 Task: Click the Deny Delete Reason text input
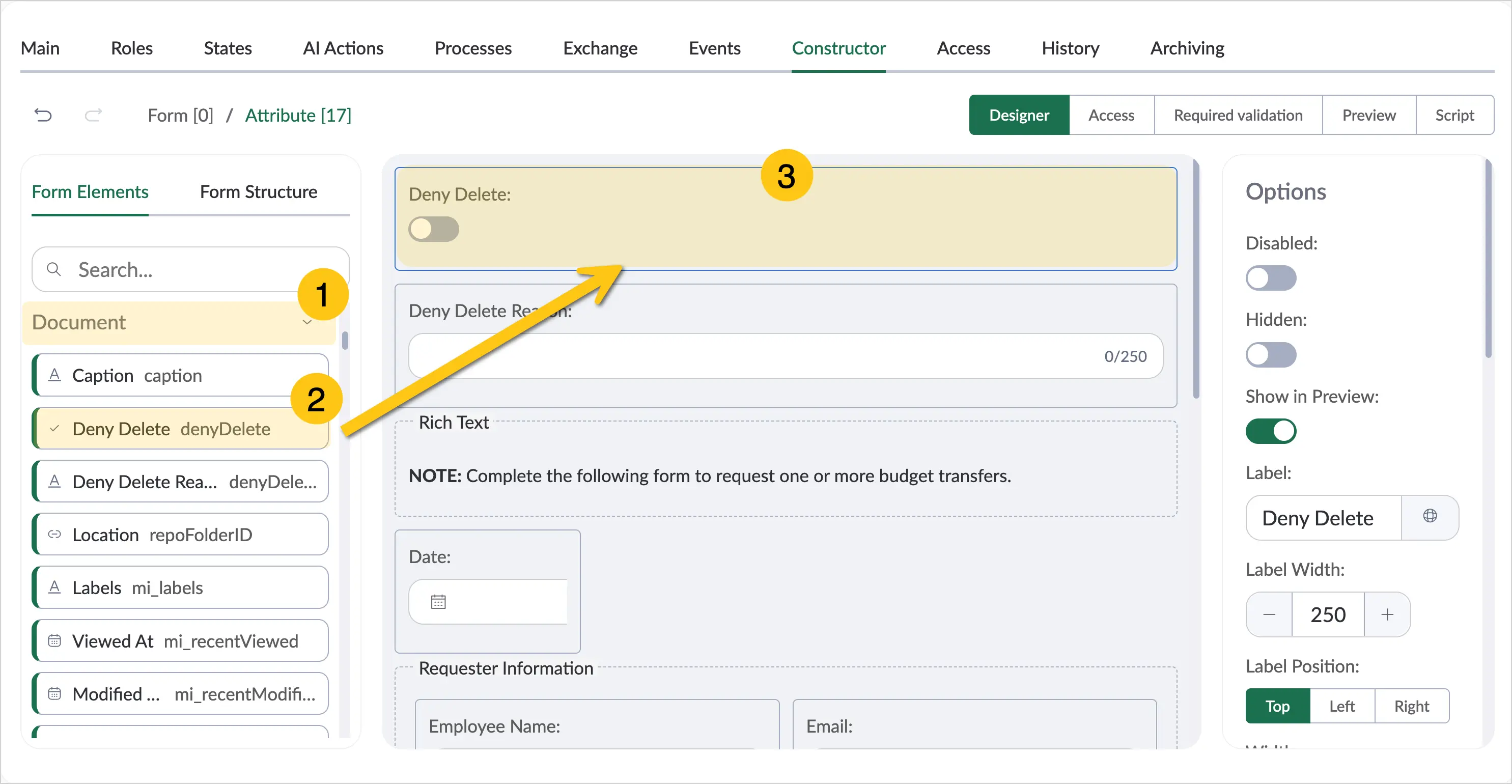[786, 356]
